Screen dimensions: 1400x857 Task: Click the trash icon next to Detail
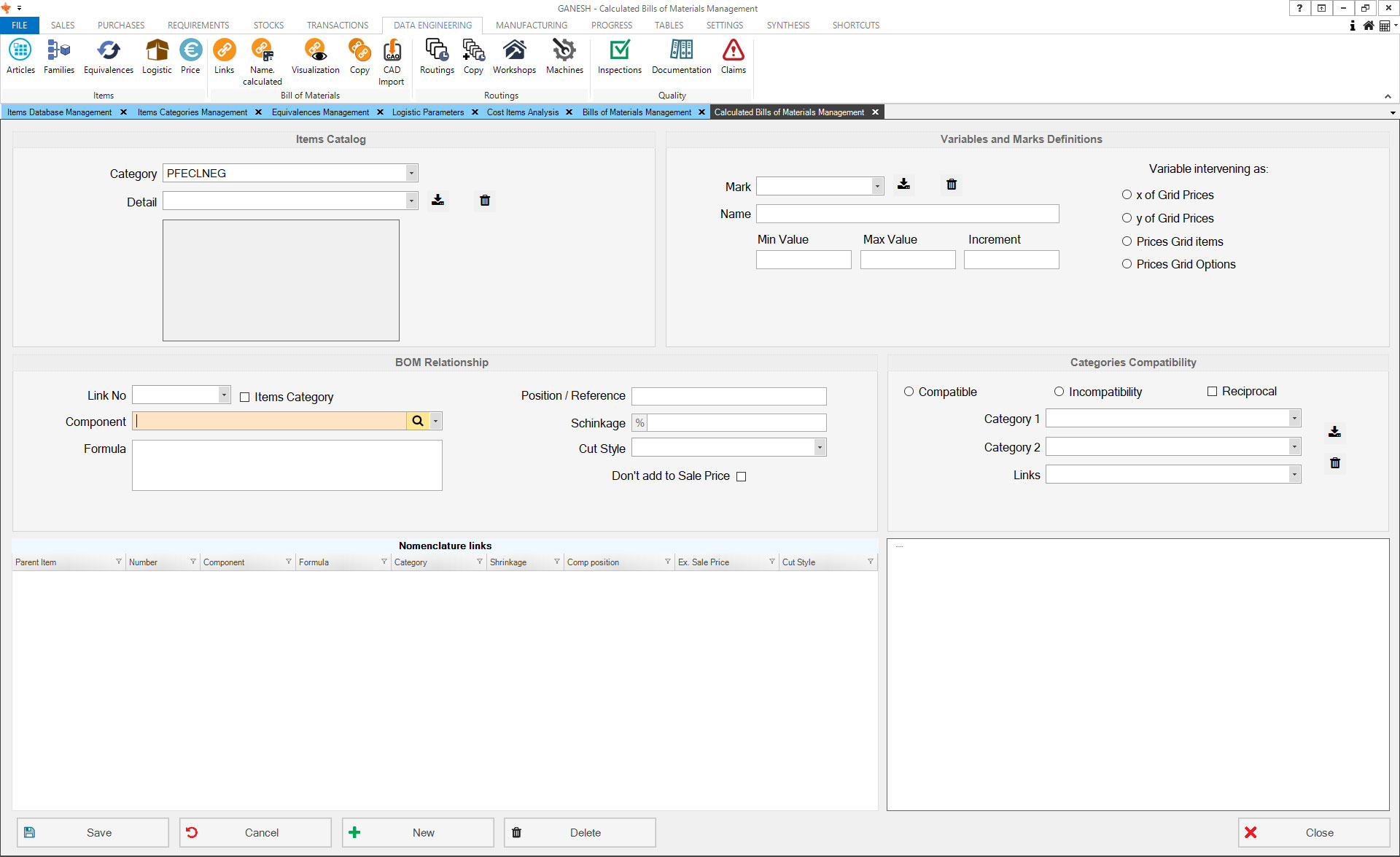pos(485,201)
